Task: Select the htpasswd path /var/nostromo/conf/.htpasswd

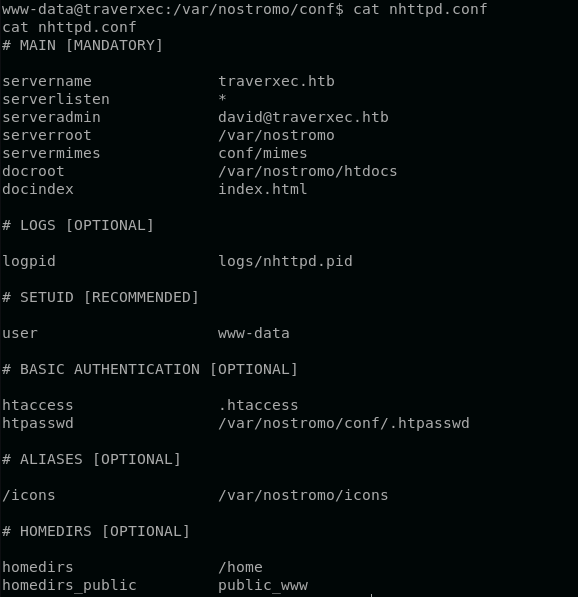Action: 343,423
